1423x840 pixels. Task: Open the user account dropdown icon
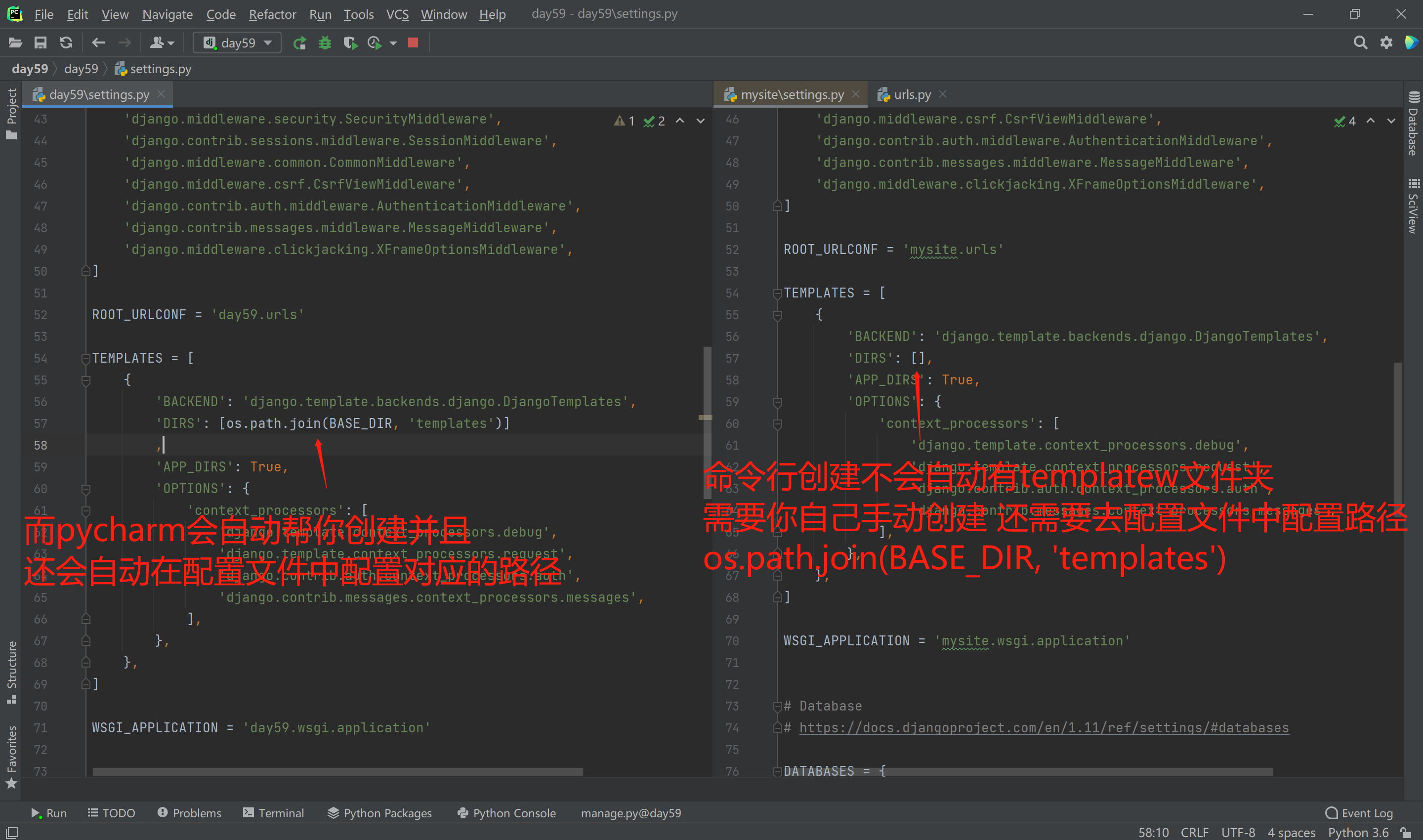[x=162, y=42]
